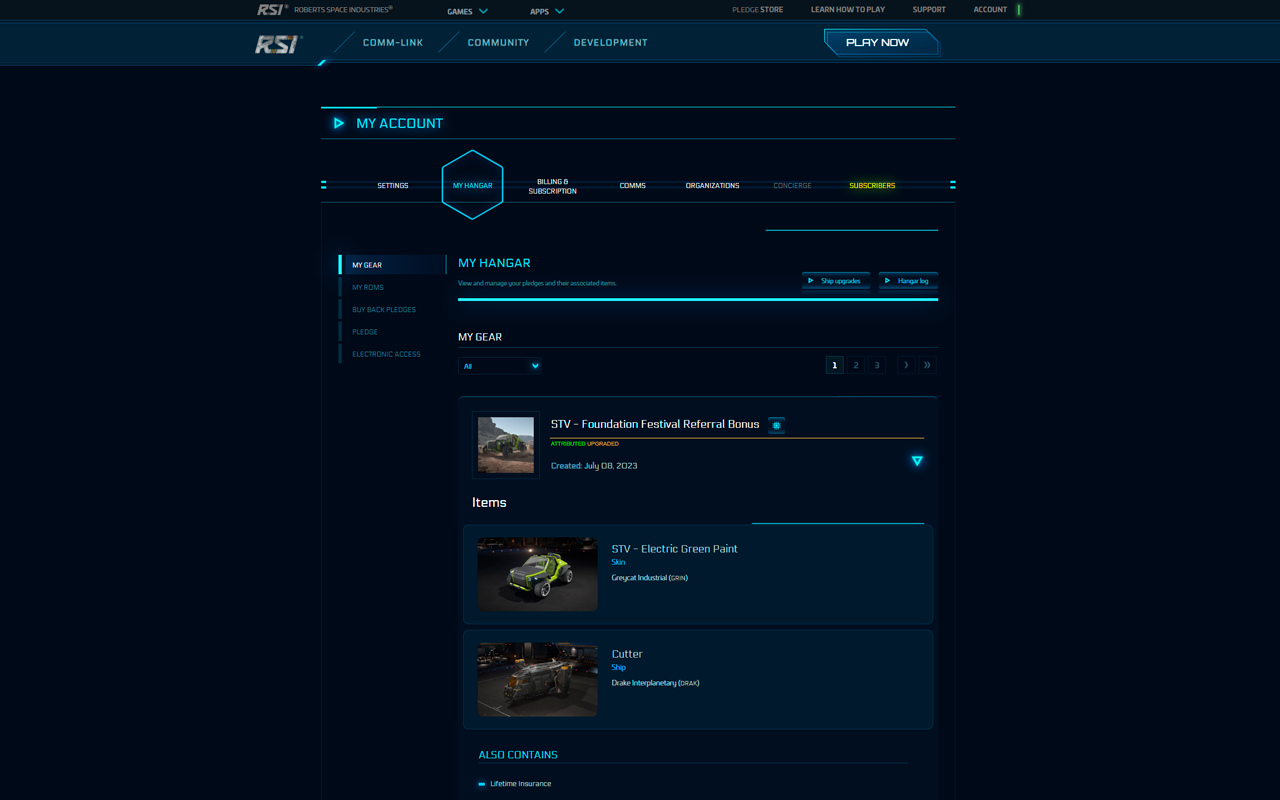Go to page 3 of gear
The height and width of the screenshot is (800, 1280).
pyautogui.click(x=877, y=365)
